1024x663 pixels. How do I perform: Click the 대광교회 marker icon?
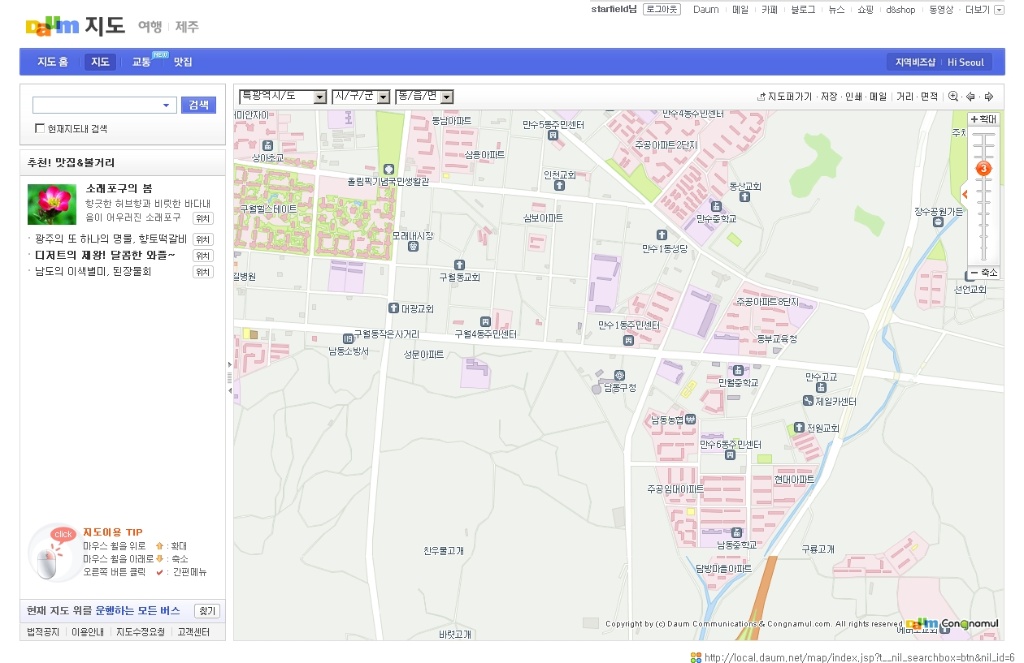click(393, 308)
